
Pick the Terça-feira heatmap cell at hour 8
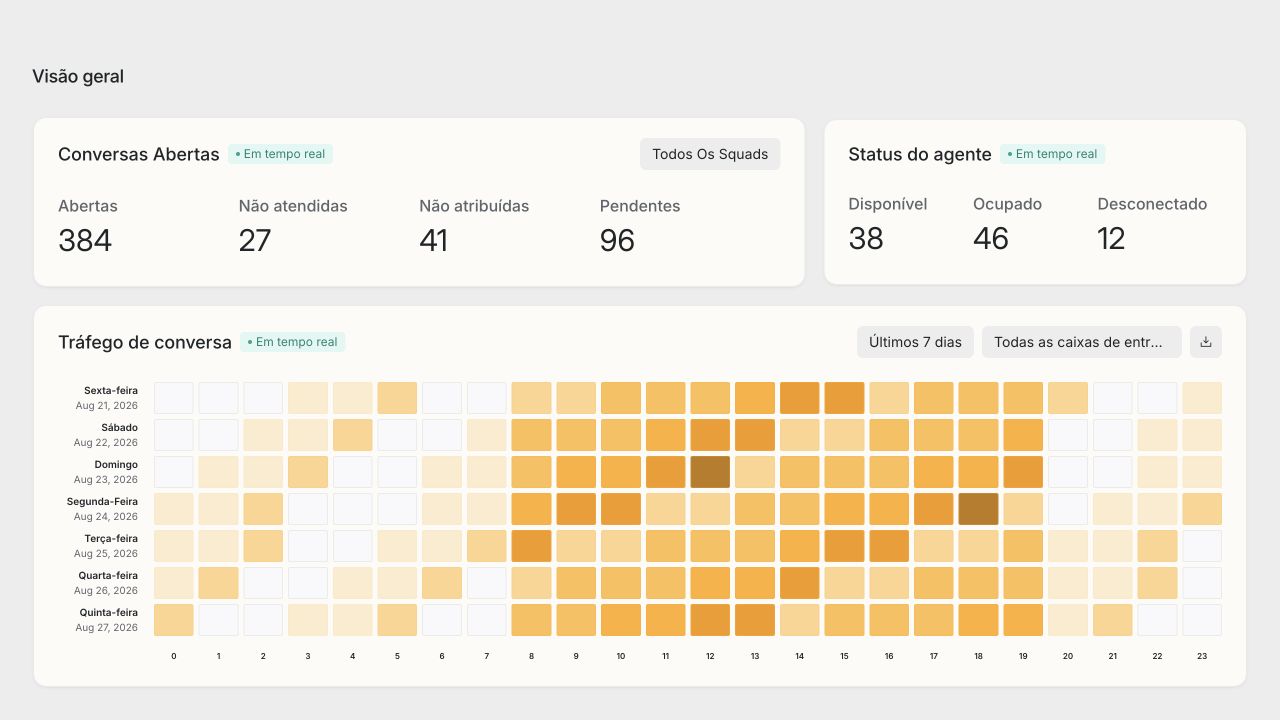[531, 546]
